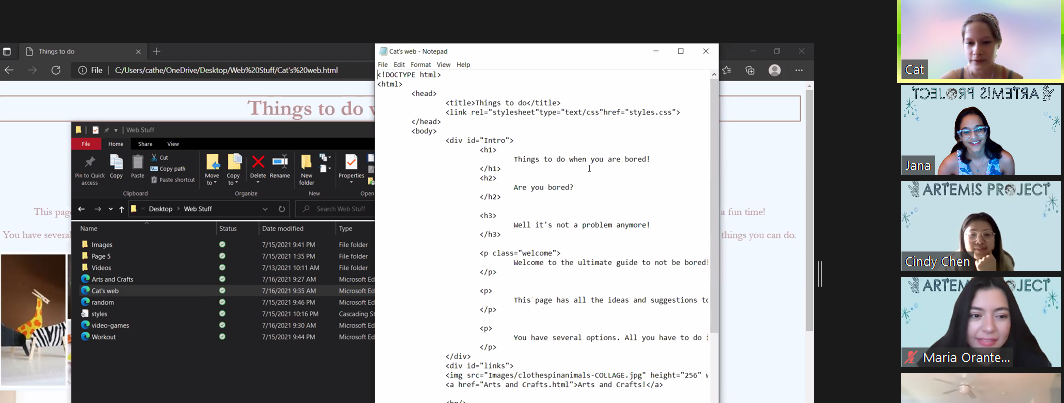Select the Cat's web file
Image resolution: width=1064 pixels, height=403 pixels.
(105, 291)
